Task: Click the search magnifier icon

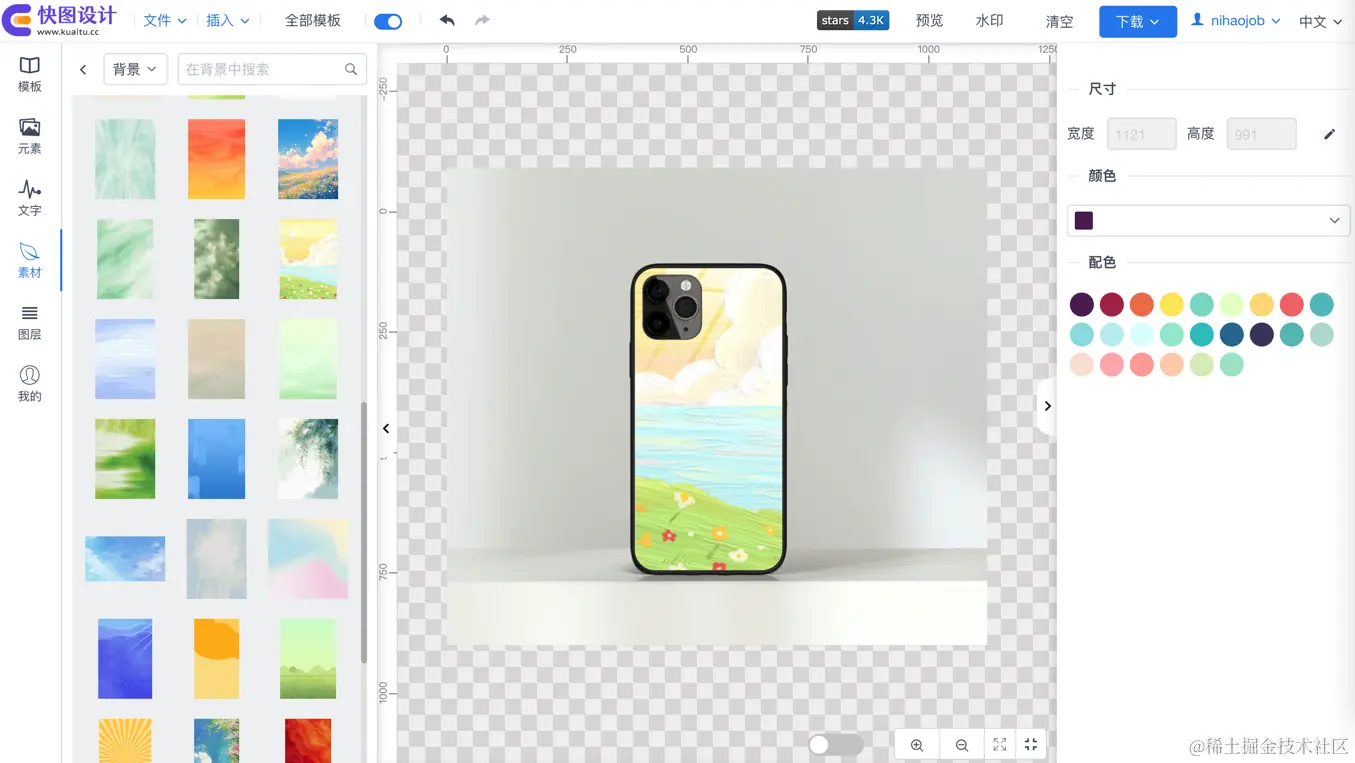Action: click(x=351, y=70)
